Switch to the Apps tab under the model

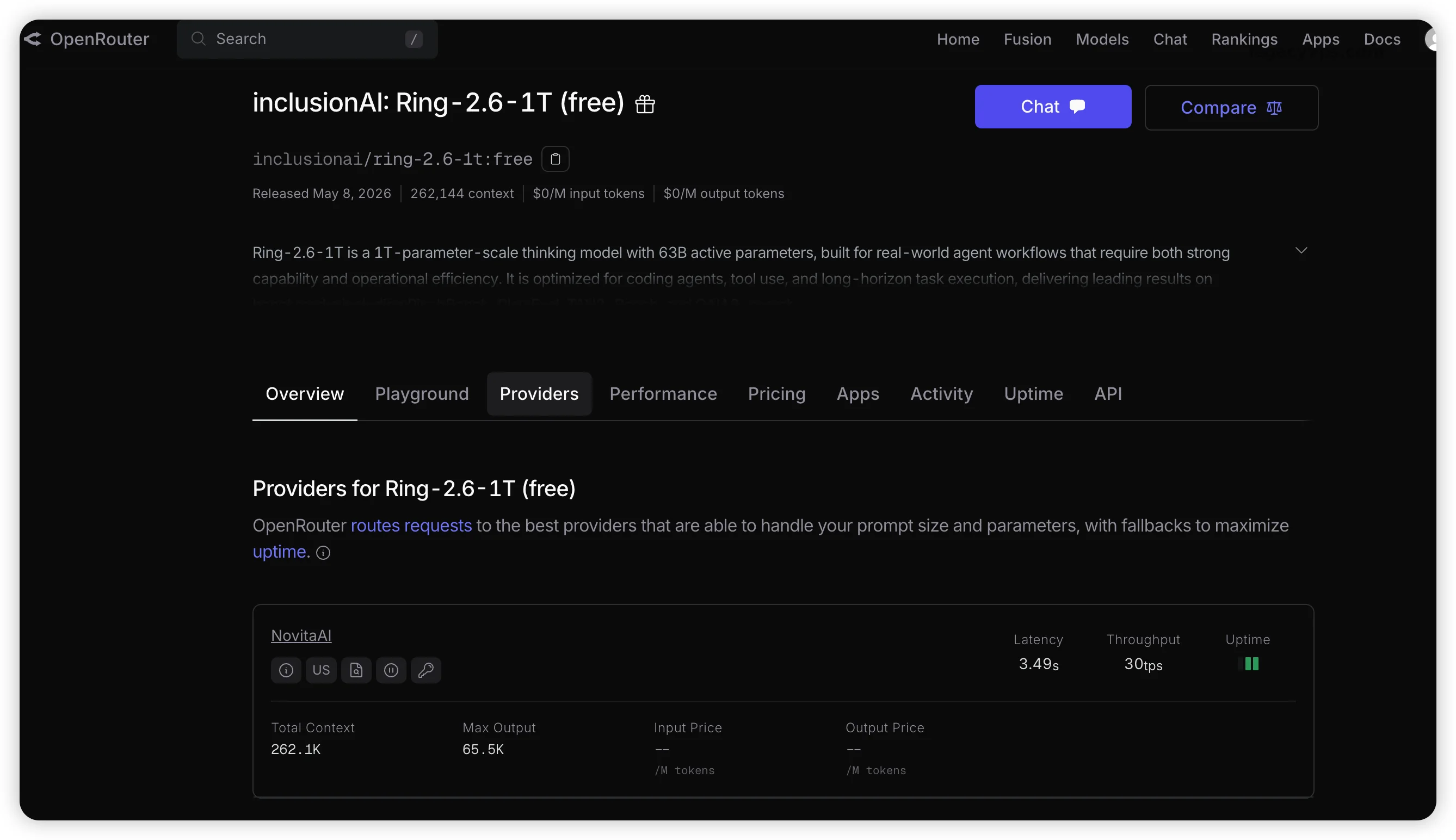858,393
